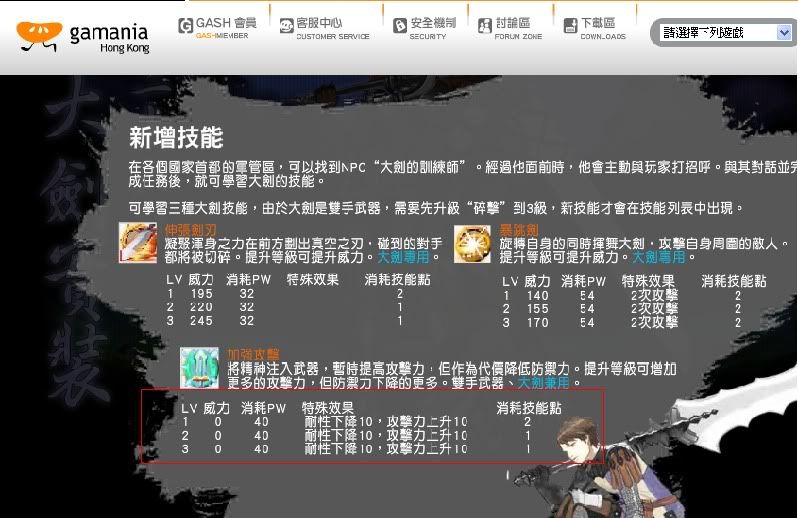Click the red-outlined skill stats table
This screenshot has width=798, height=518.
pos(372,427)
